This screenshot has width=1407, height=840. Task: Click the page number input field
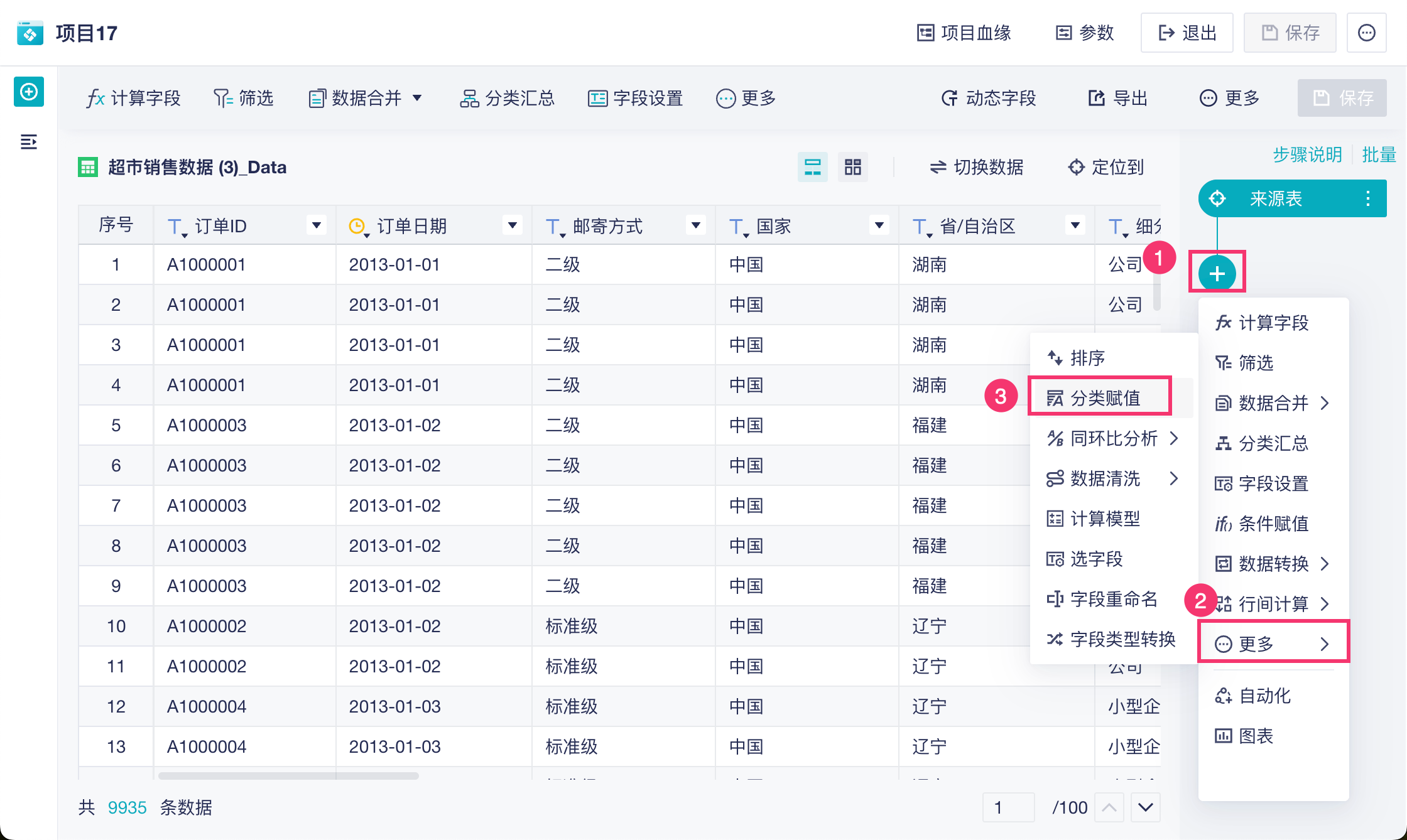(x=1008, y=807)
